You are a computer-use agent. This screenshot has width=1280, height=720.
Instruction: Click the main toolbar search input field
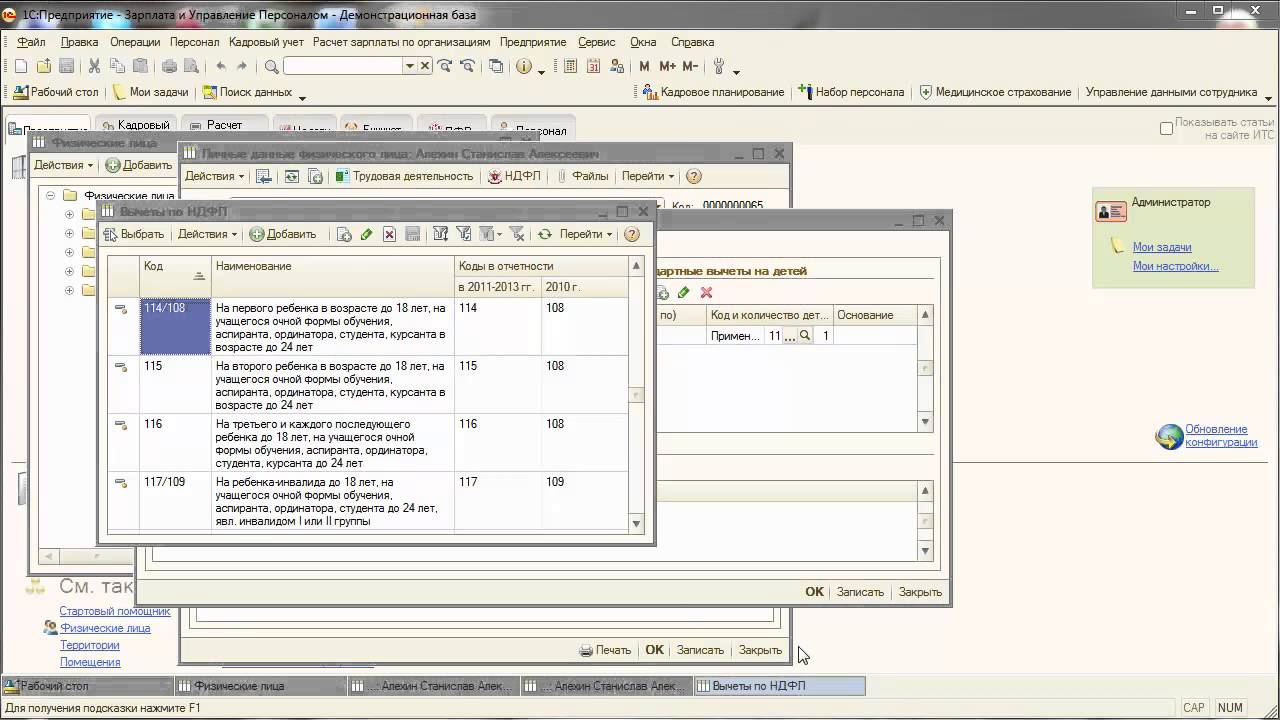coord(342,66)
